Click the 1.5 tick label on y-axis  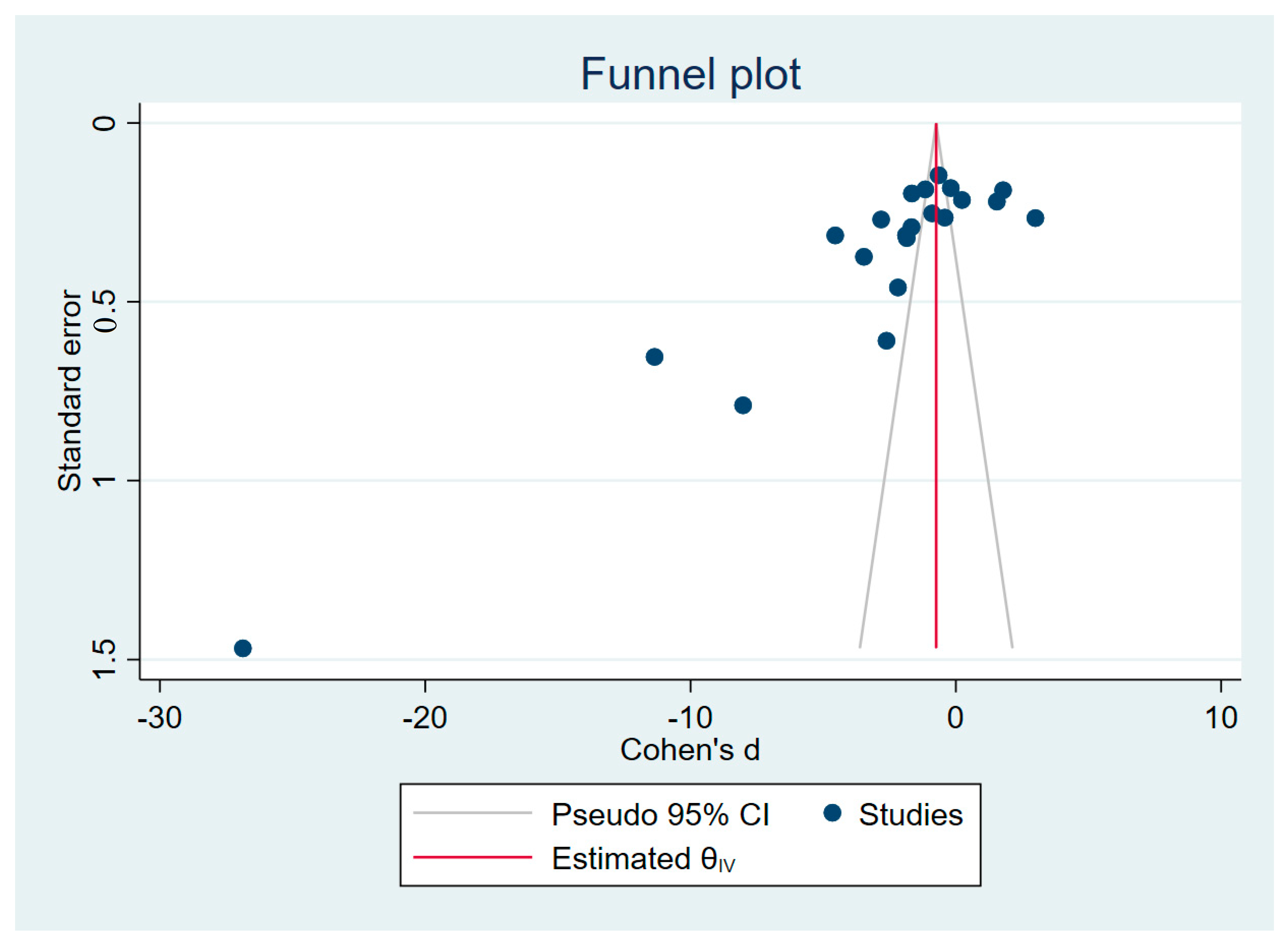point(106,659)
